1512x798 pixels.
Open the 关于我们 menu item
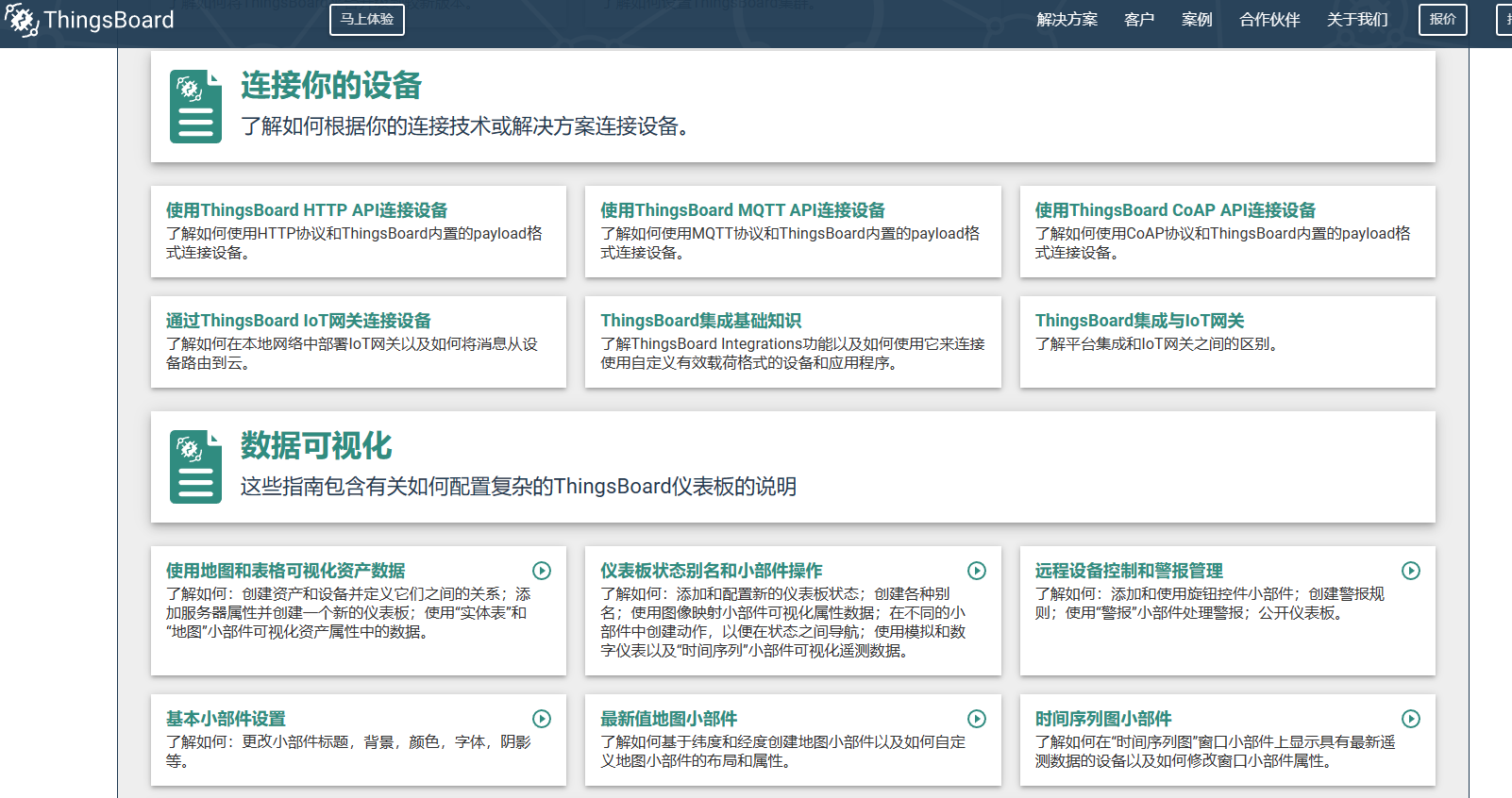[x=1357, y=20]
